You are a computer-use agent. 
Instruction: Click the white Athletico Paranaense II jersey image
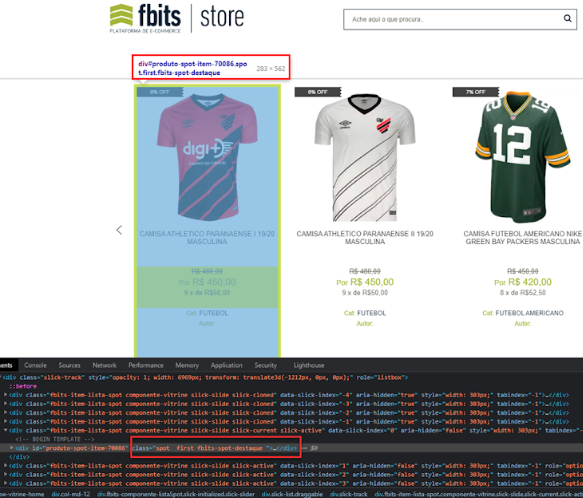(x=365, y=158)
